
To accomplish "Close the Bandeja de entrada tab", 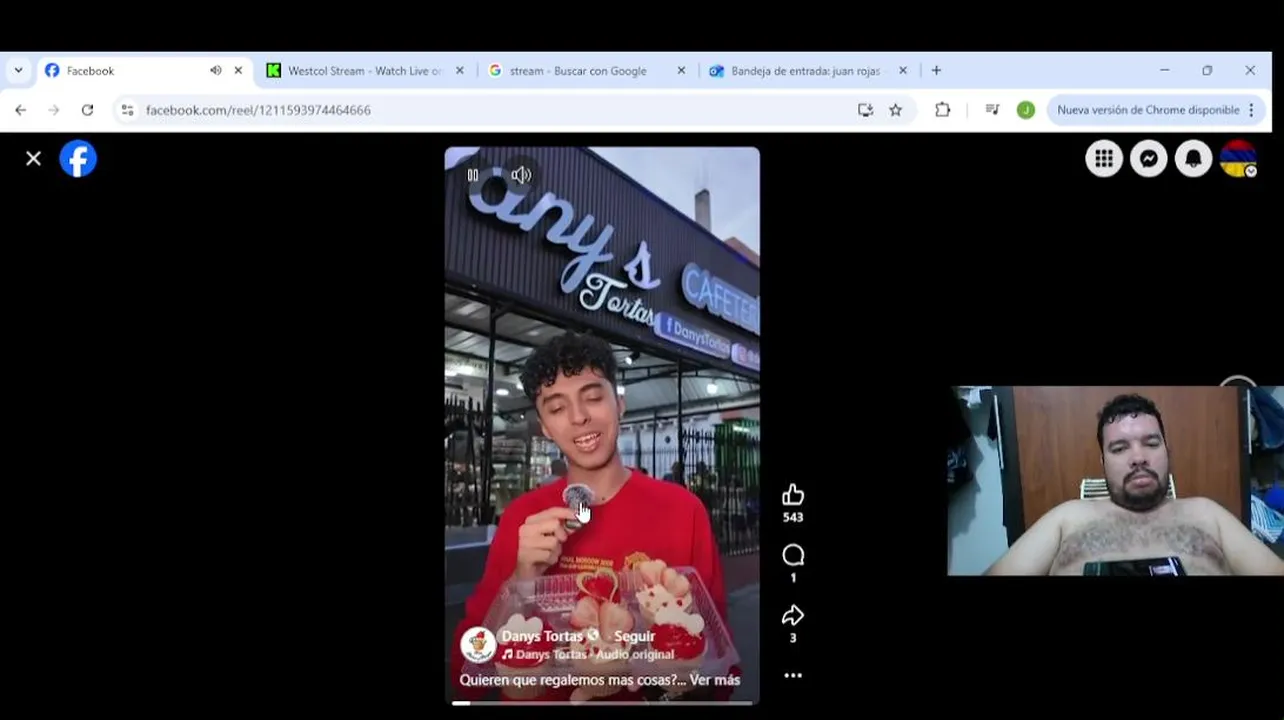I will tap(903, 71).
